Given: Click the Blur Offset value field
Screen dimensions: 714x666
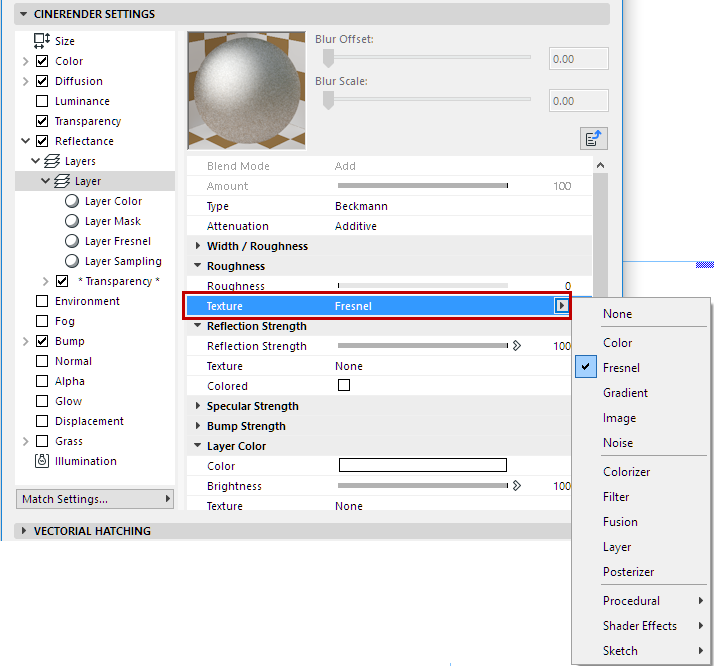Looking at the screenshot, I should tap(578, 59).
